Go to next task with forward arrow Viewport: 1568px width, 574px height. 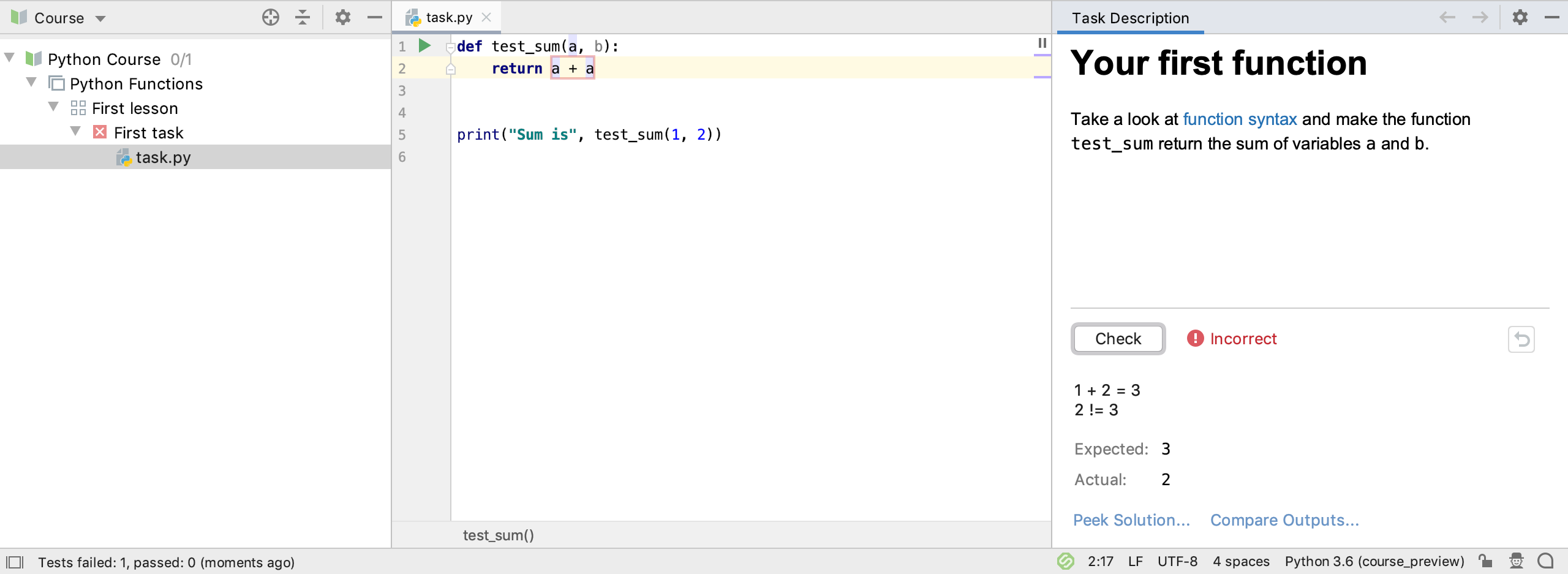(1480, 17)
